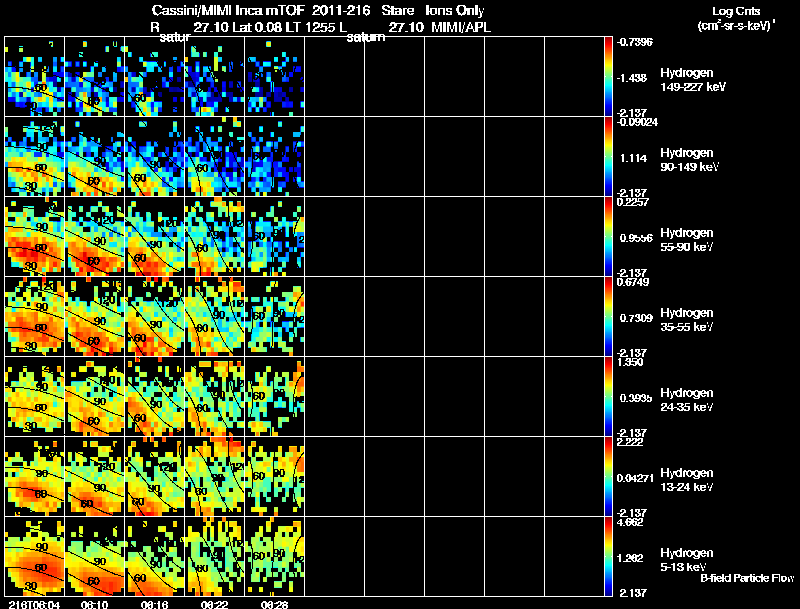Select the 35-55 keV image panel at 06:22
This screenshot has height=609, width=800.
pos(214,317)
